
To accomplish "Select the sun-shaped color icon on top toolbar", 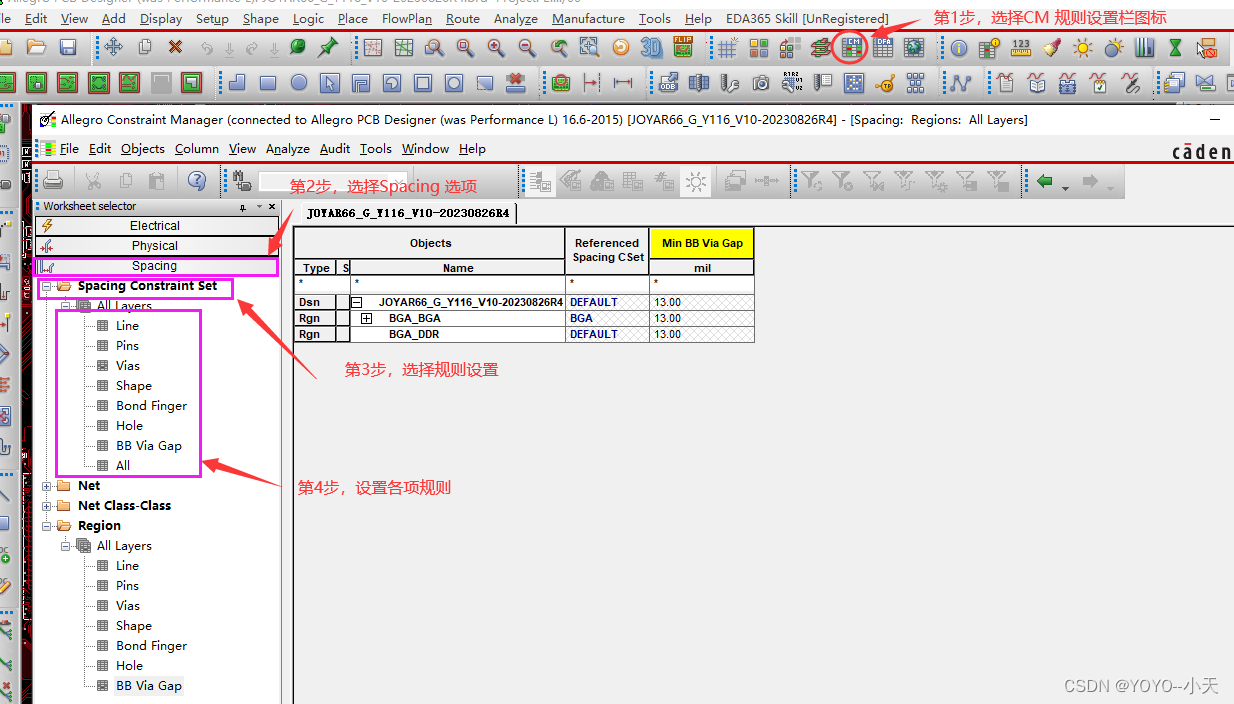I will point(1083,47).
